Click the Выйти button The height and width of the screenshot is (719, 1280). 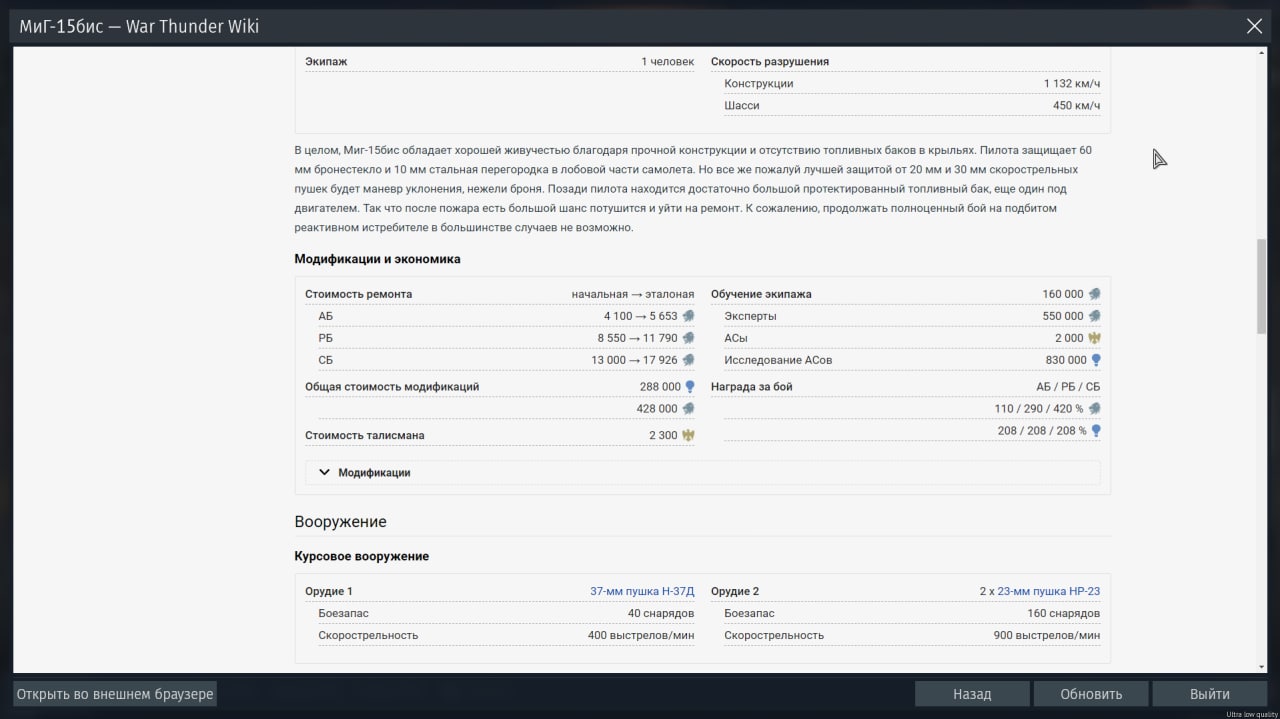[x=1210, y=694]
